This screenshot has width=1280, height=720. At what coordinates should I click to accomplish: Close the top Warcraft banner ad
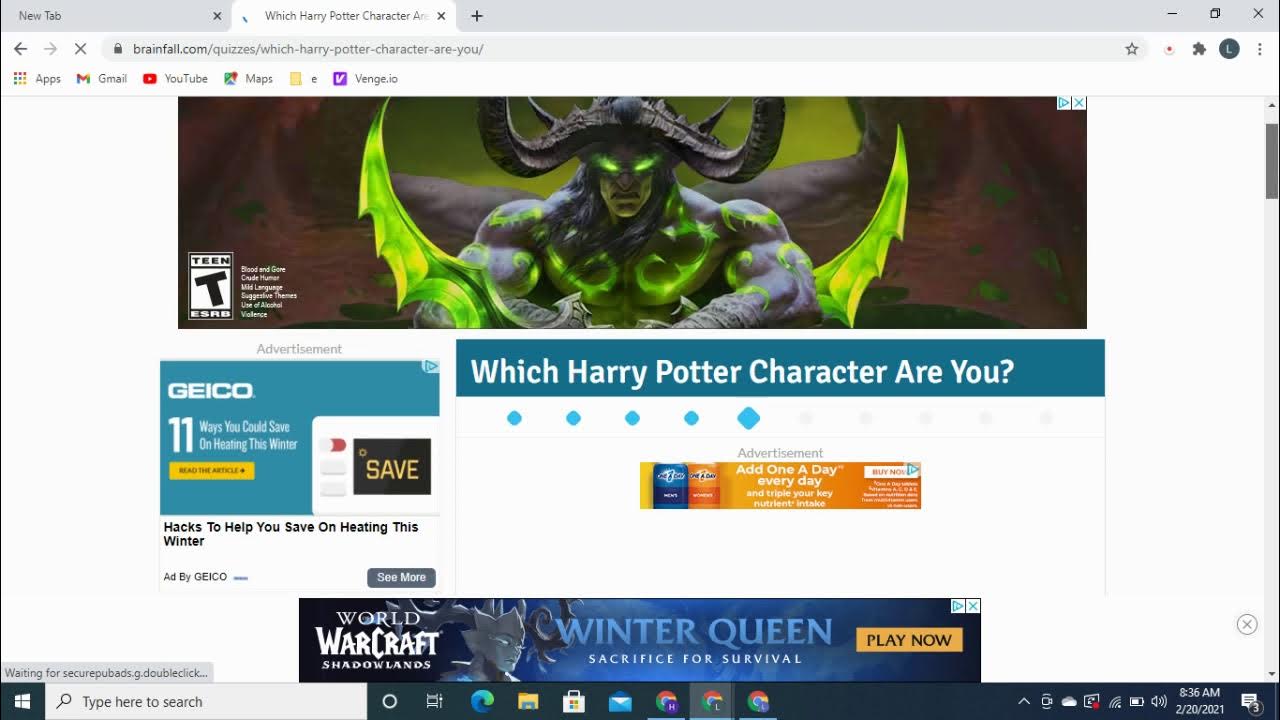pyautogui.click(x=1079, y=103)
